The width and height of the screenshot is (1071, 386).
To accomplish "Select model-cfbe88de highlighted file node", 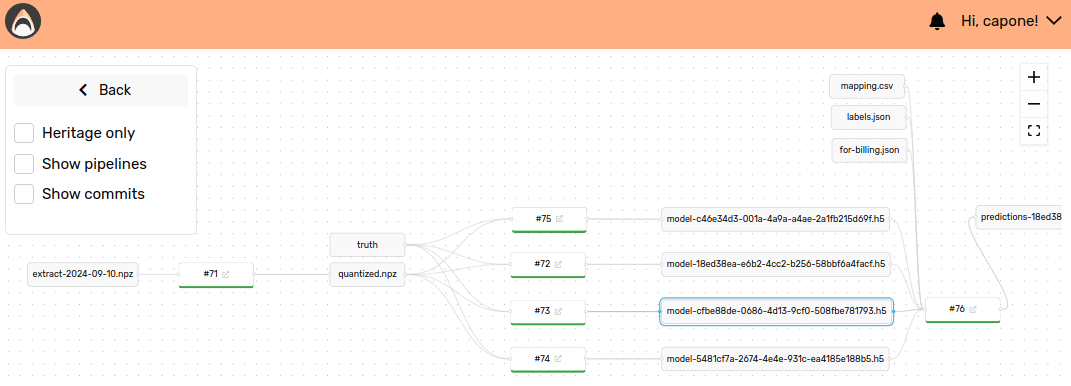I will pyautogui.click(x=776, y=311).
